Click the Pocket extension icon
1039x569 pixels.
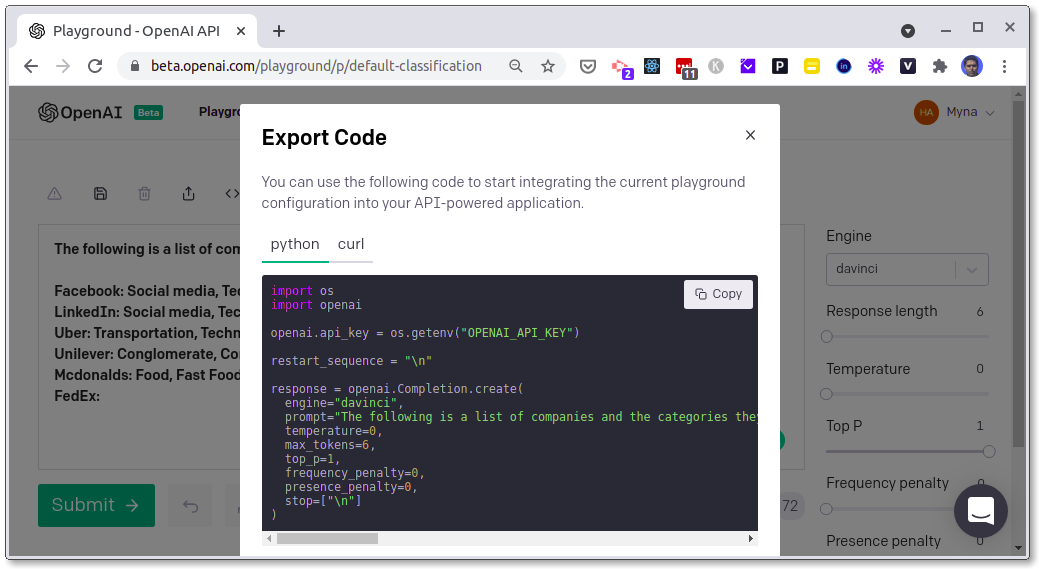click(588, 66)
